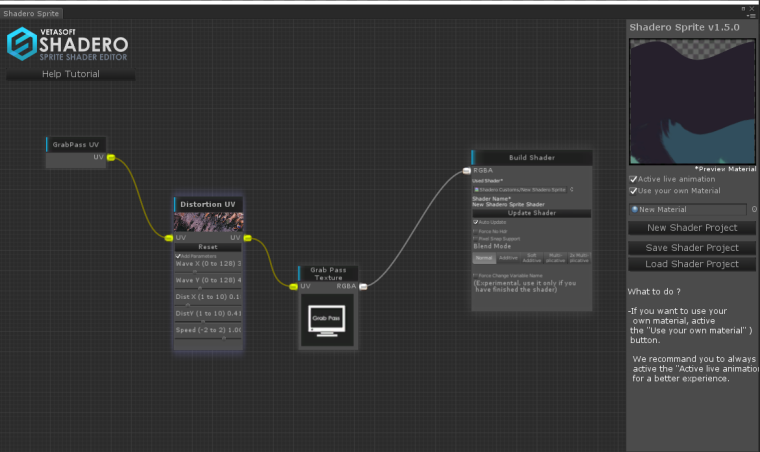760x452 pixels.
Task: Click the GrabPass UV output connector knob
Action: click(x=111, y=157)
